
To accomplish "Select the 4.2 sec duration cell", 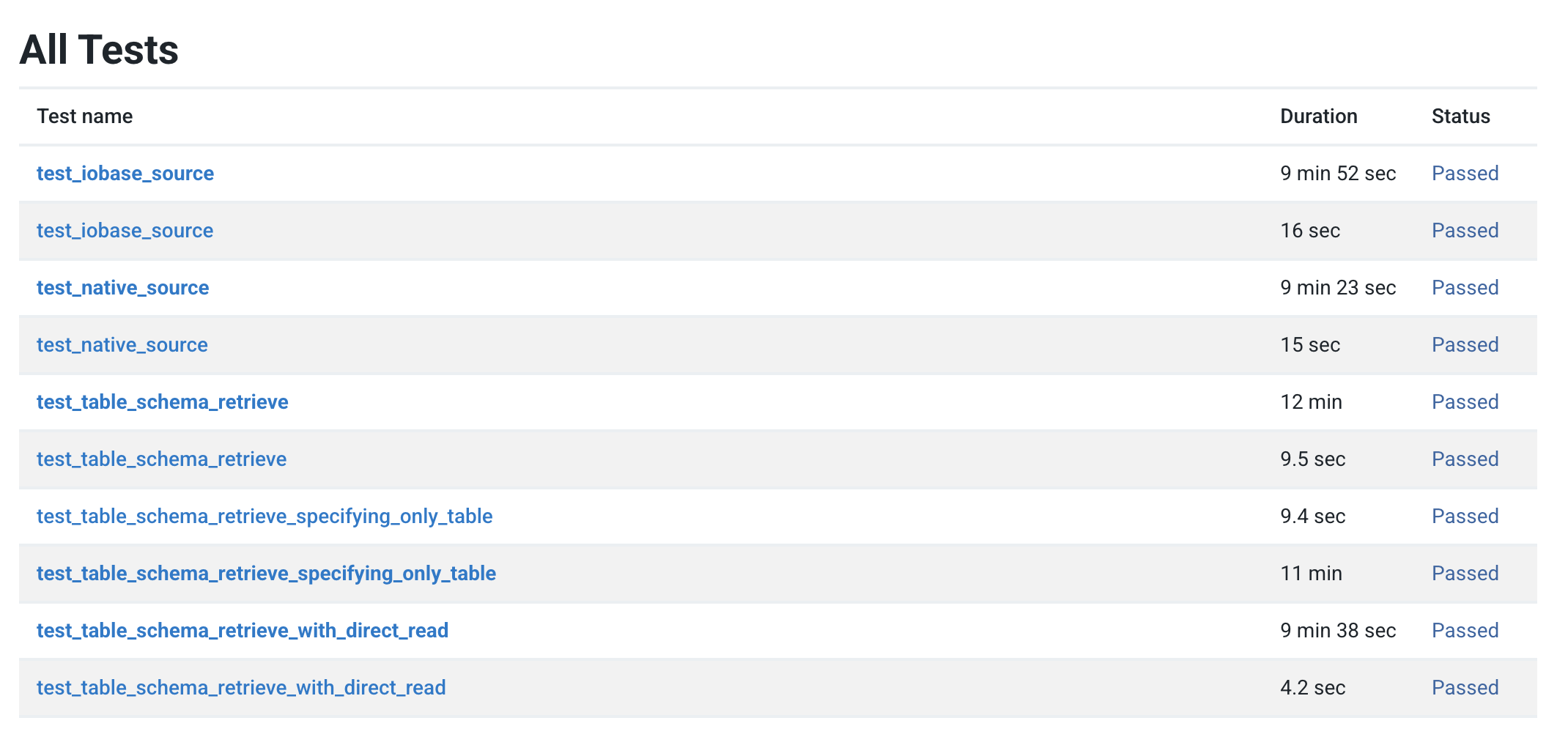I will pos(1313,688).
